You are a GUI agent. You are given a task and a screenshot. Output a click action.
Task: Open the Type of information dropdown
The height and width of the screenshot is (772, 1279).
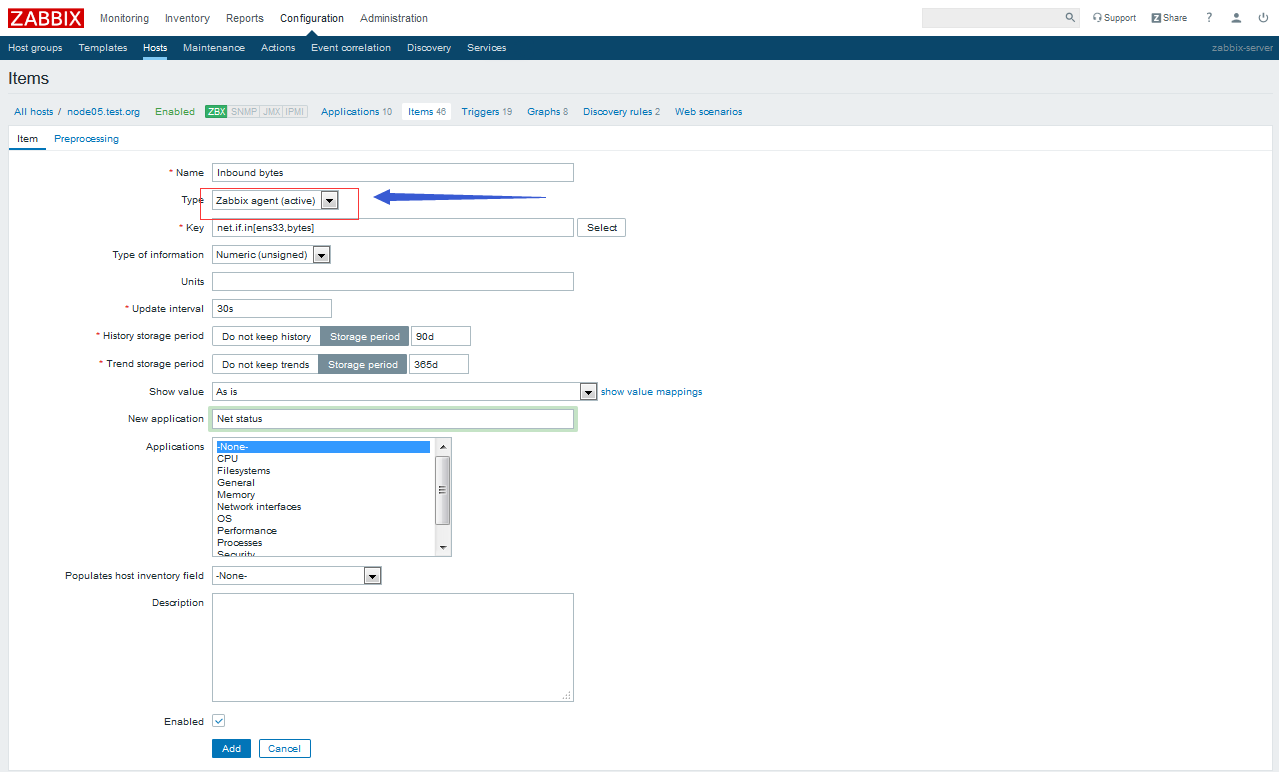click(321, 254)
